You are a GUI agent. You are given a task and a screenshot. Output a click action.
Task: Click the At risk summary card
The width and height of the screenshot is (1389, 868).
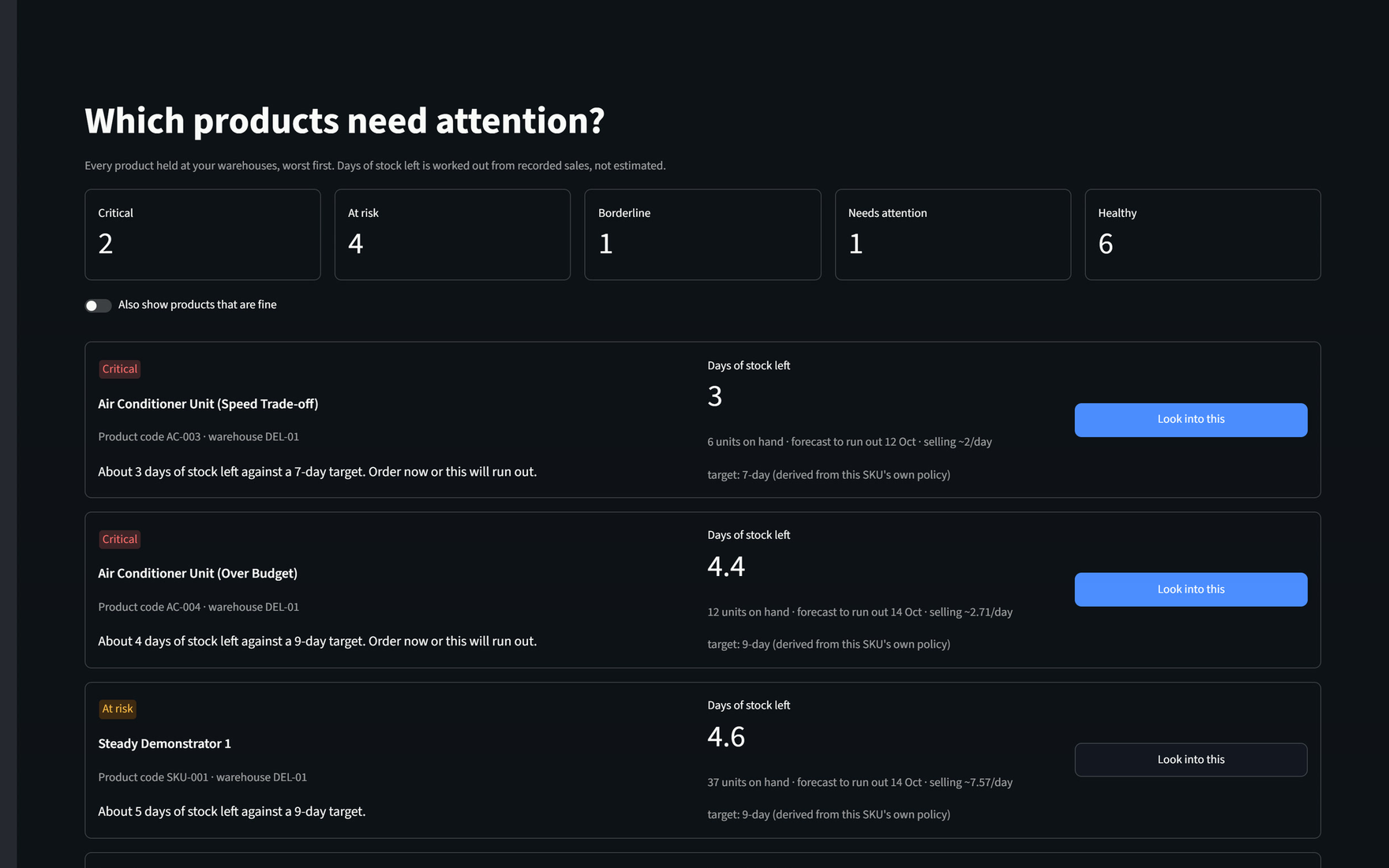[452, 234]
